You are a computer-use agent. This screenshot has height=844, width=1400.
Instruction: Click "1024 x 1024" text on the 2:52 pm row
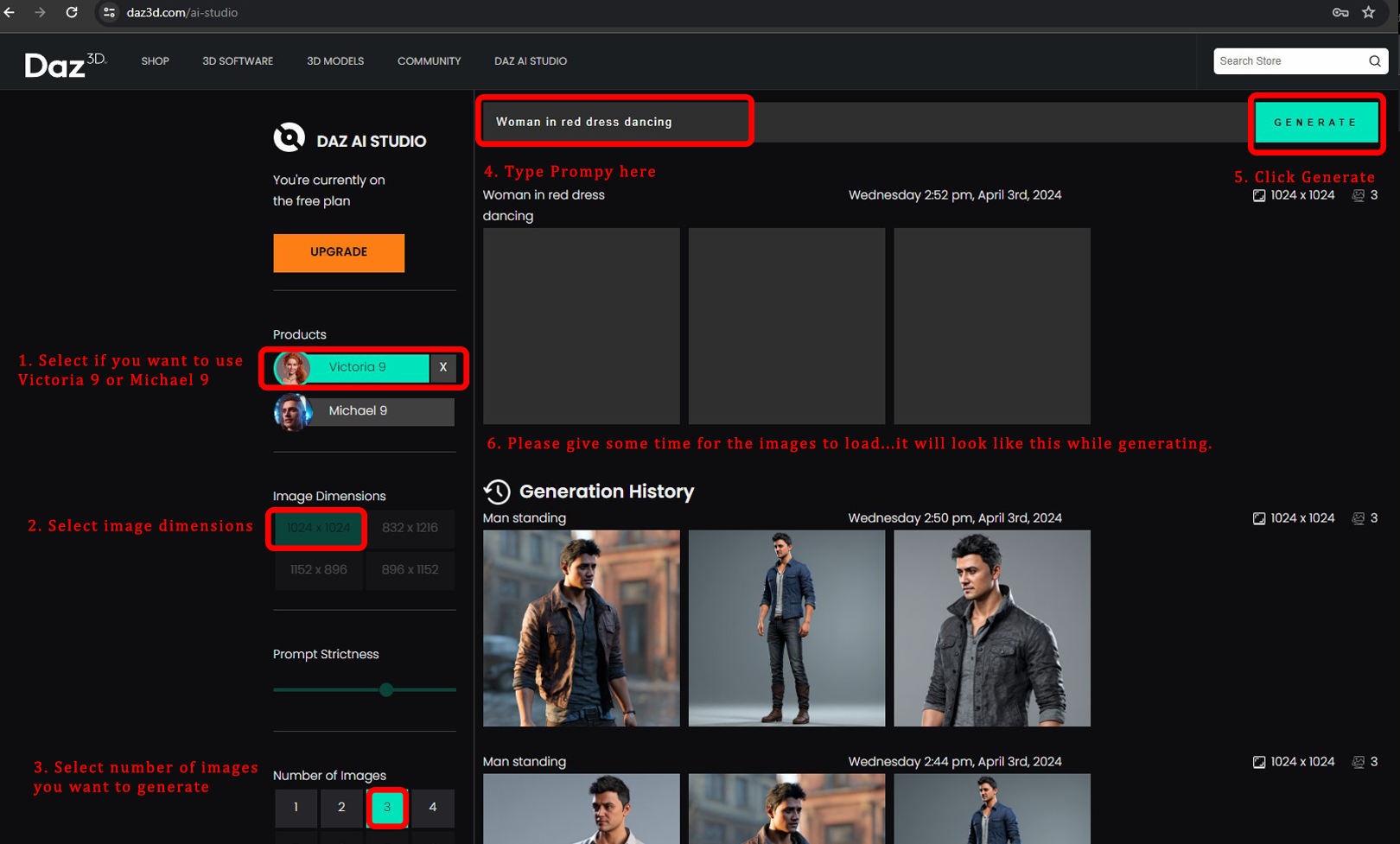point(1302,195)
